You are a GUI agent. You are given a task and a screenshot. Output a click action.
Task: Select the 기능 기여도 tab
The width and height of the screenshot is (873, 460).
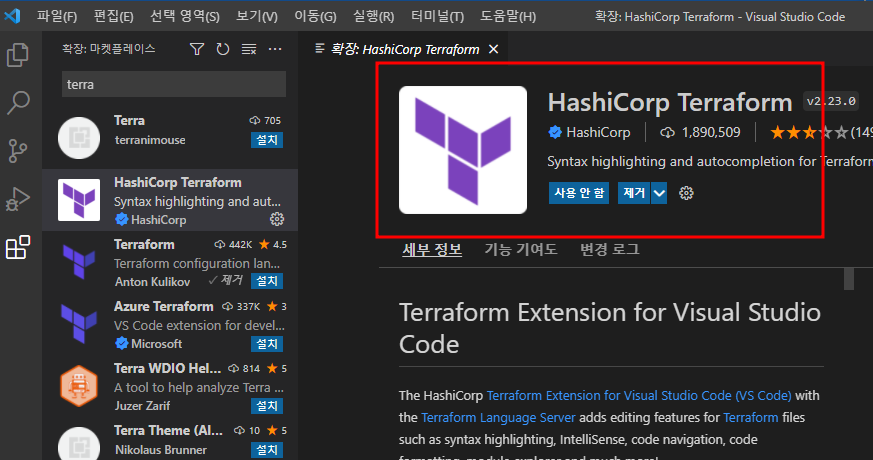[521, 249]
